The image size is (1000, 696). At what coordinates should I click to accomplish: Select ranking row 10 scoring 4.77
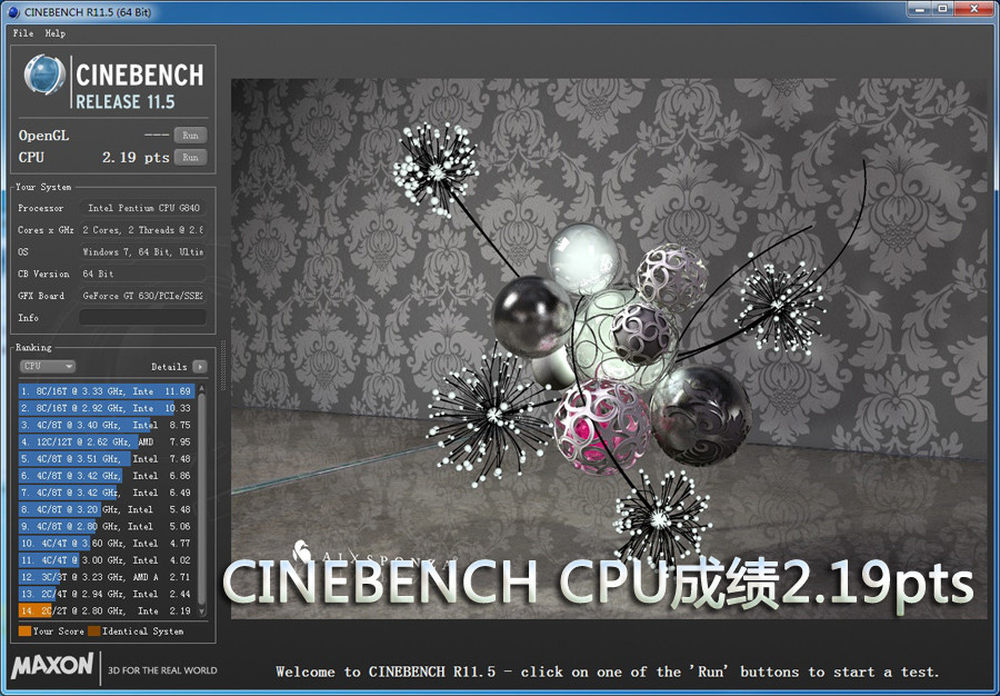[x=107, y=543]
